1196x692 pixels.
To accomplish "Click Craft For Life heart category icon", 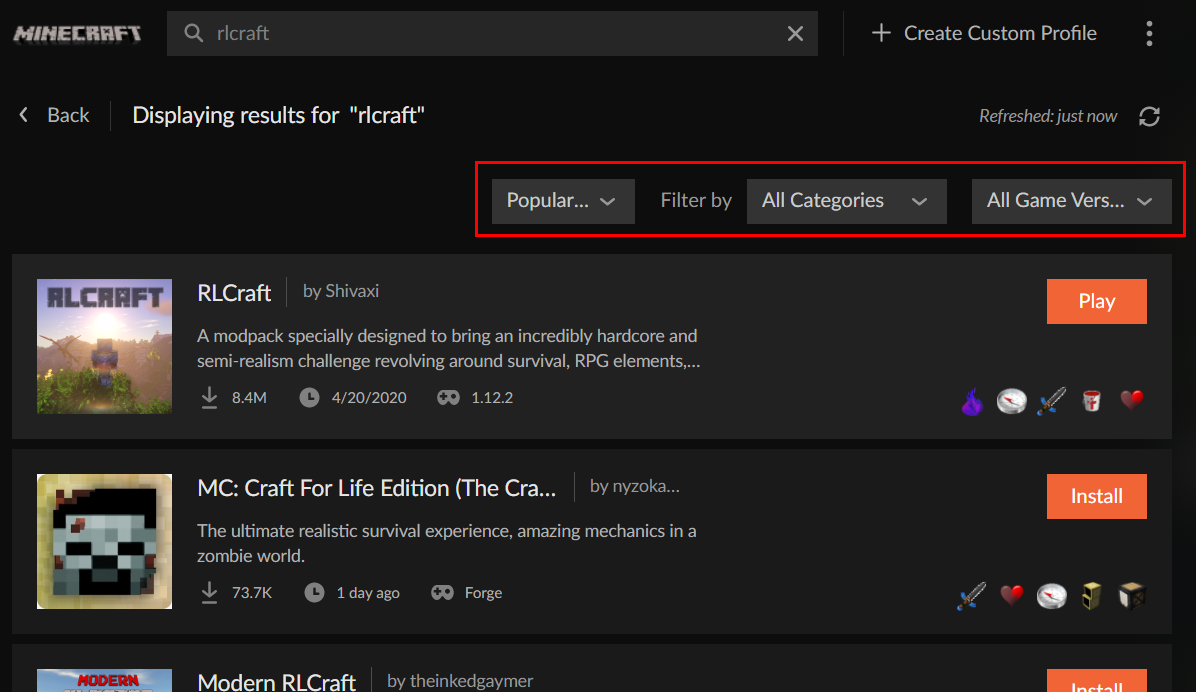I will pyautogui.click(x=1011, y=594).
